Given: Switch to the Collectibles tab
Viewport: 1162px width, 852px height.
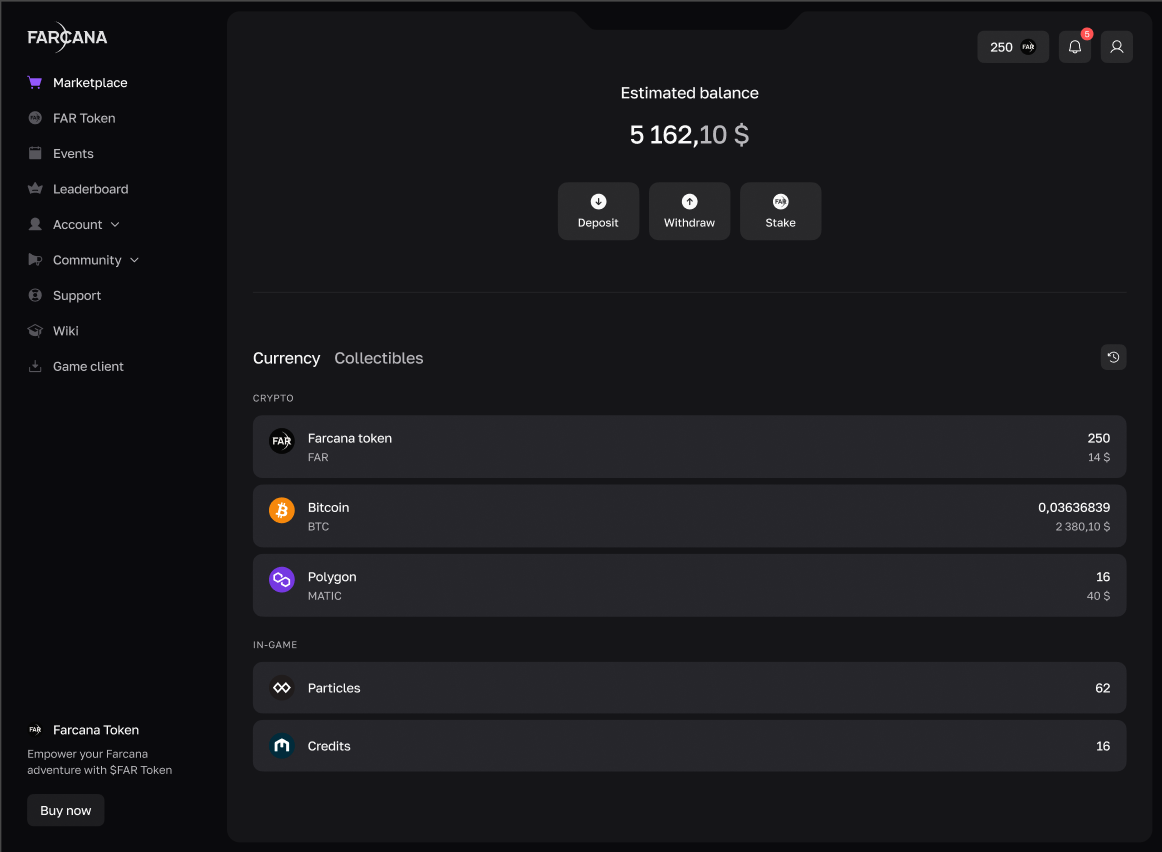Looking at the screenshot, I should (378, 358).
